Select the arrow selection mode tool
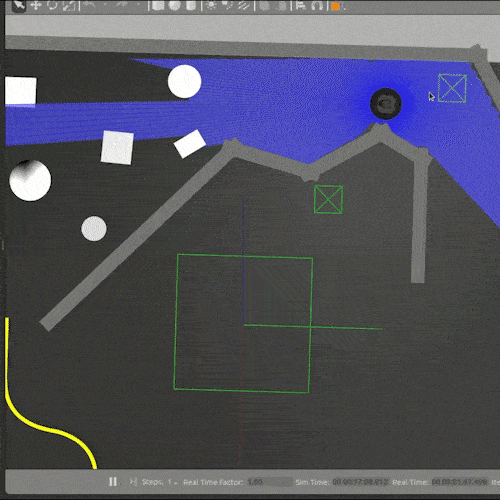This screenshot has width=500, height=500. tap(19, 5)
